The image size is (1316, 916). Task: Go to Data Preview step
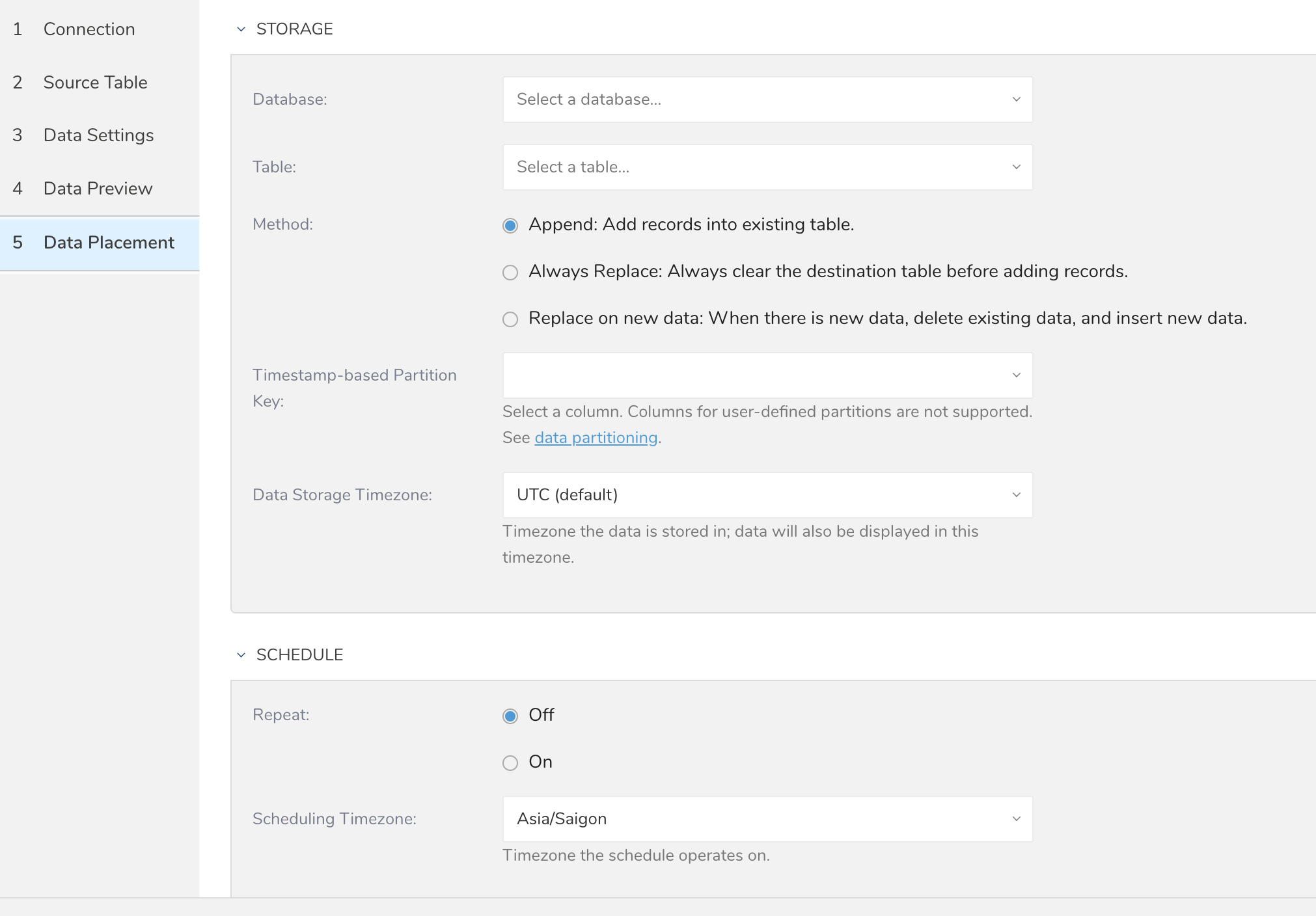click(x=98, y=189)
